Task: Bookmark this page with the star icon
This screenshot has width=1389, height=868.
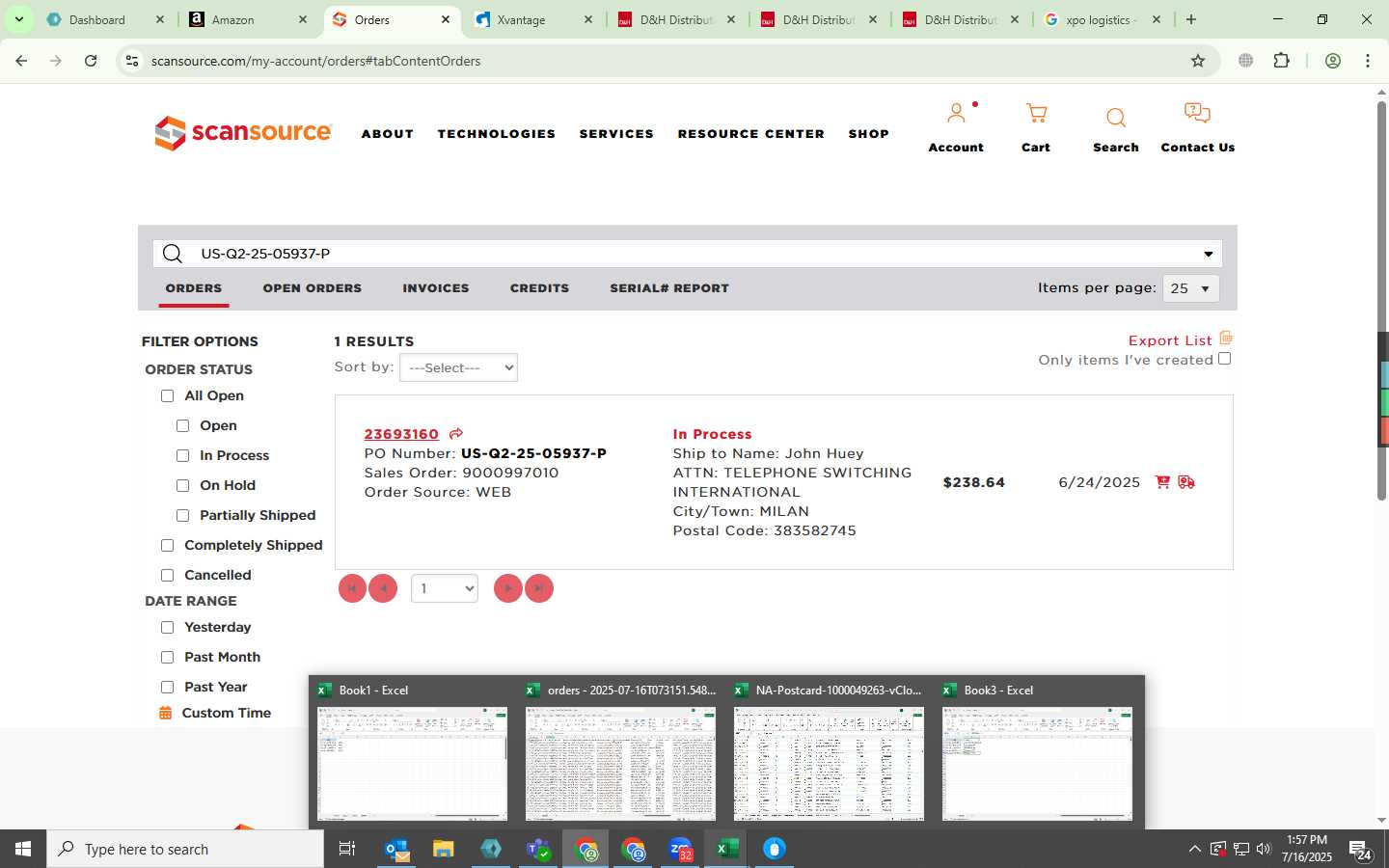Action: pyautogui.click(x=1198, y=61)
